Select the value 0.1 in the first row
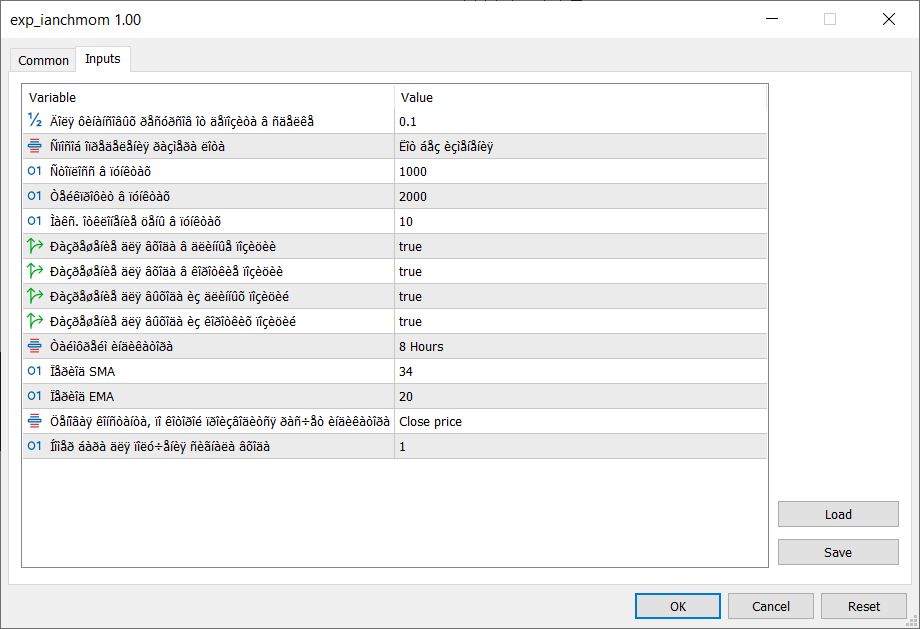Image resolution: width=920 pixels, height=629 pixels. point(580,121)
